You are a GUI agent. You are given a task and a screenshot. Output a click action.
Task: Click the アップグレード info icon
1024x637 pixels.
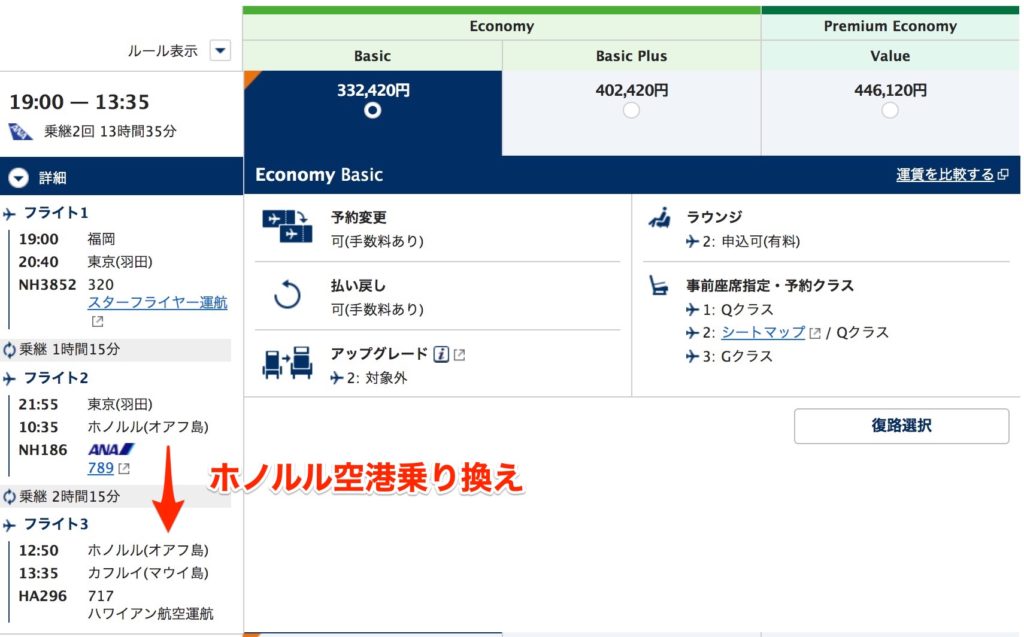click(441, 354)
